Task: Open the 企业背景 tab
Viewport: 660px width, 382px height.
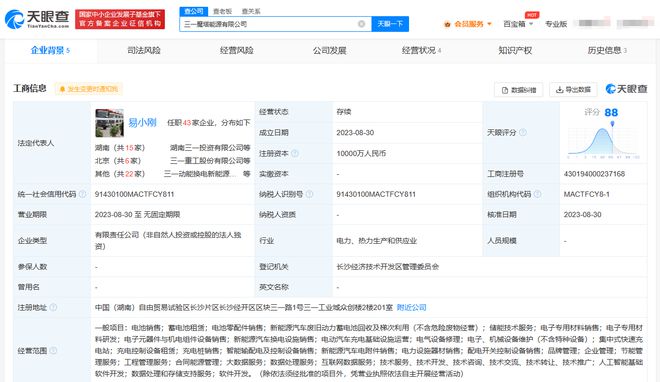Action: (x=50, y=50)
